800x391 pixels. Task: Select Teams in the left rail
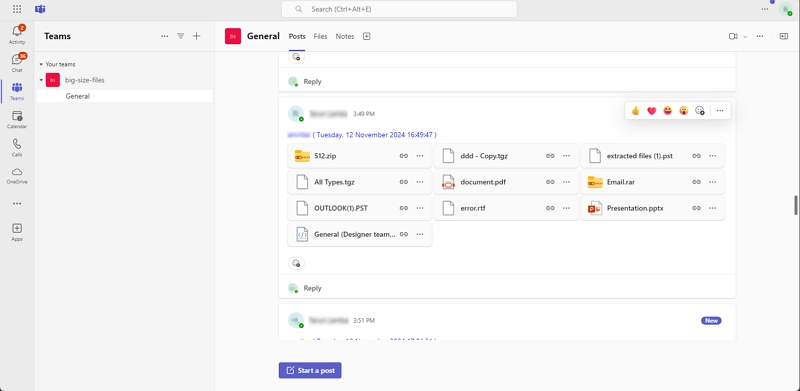17,91
